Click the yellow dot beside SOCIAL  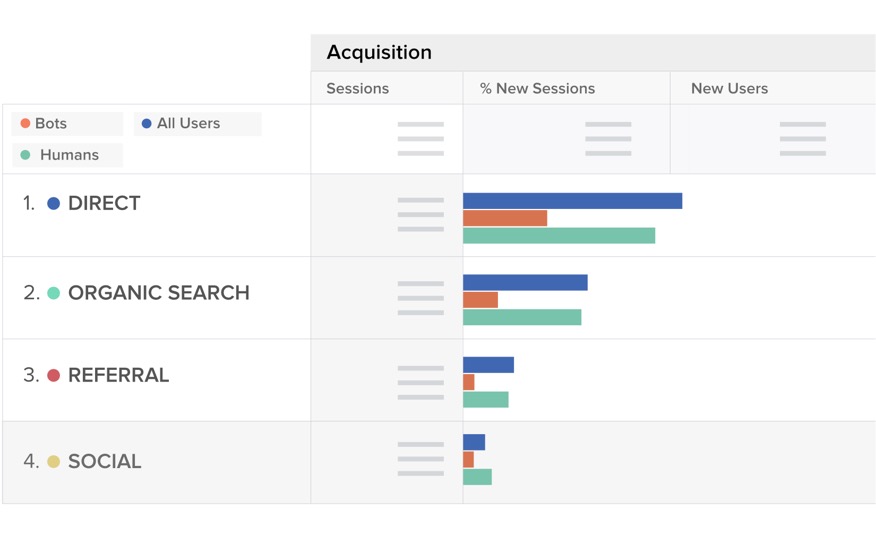[54, 461]
